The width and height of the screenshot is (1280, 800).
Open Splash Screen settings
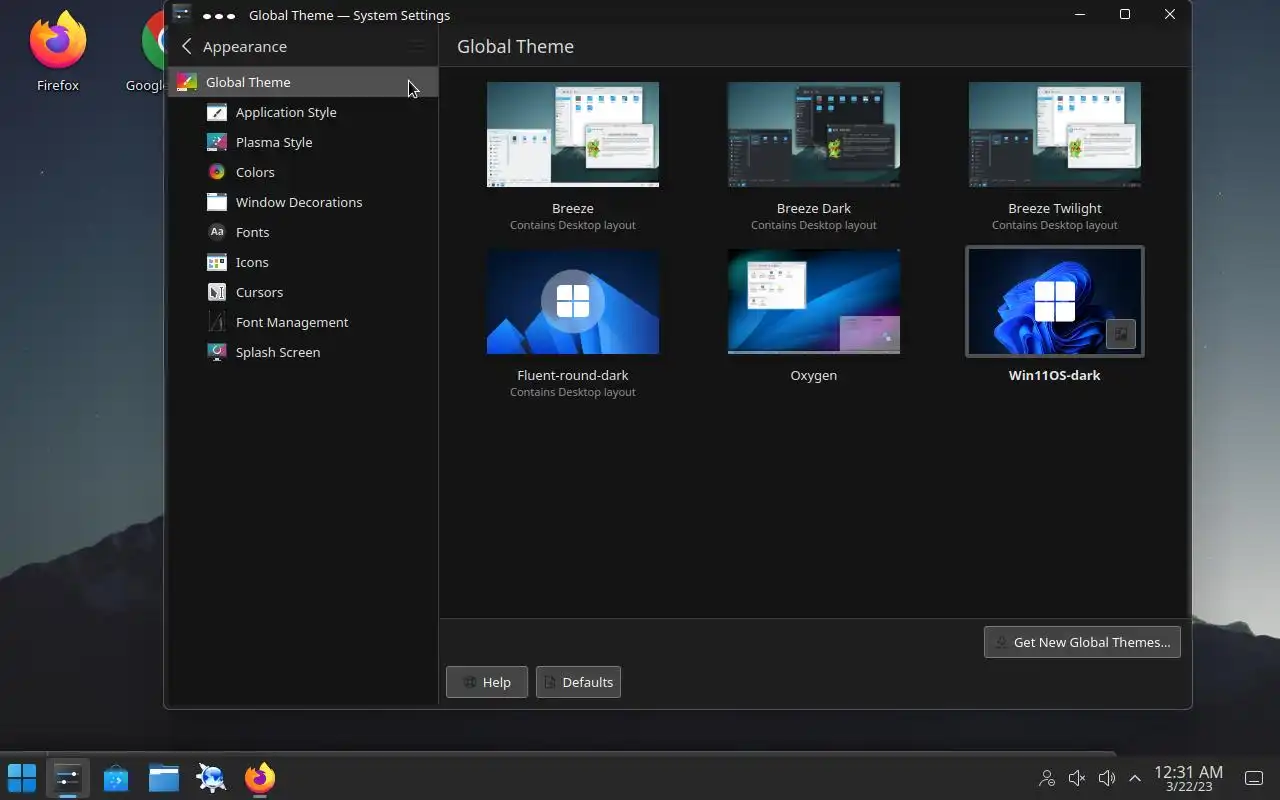[278, 352]
